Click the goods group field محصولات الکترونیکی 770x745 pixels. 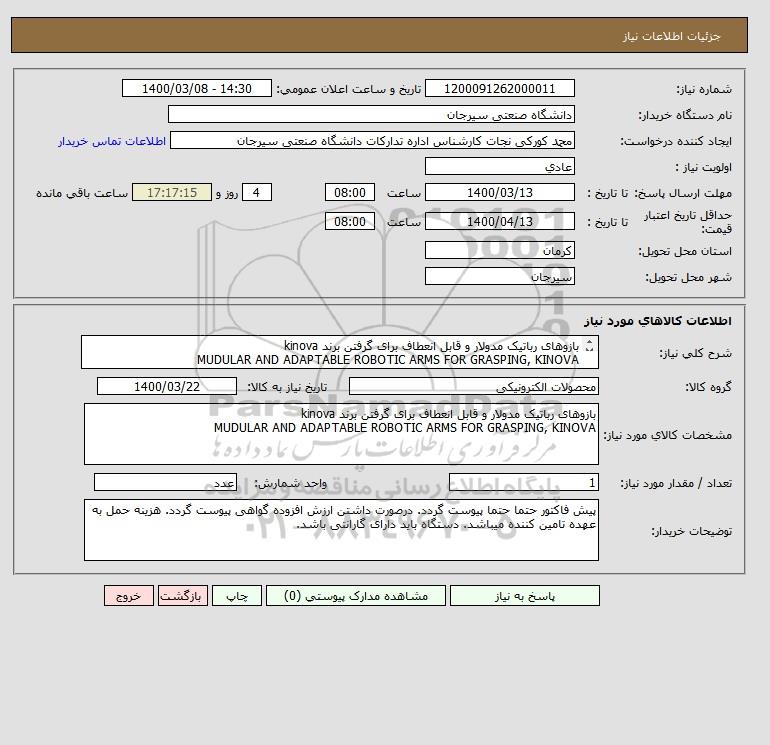coord(473,386)
